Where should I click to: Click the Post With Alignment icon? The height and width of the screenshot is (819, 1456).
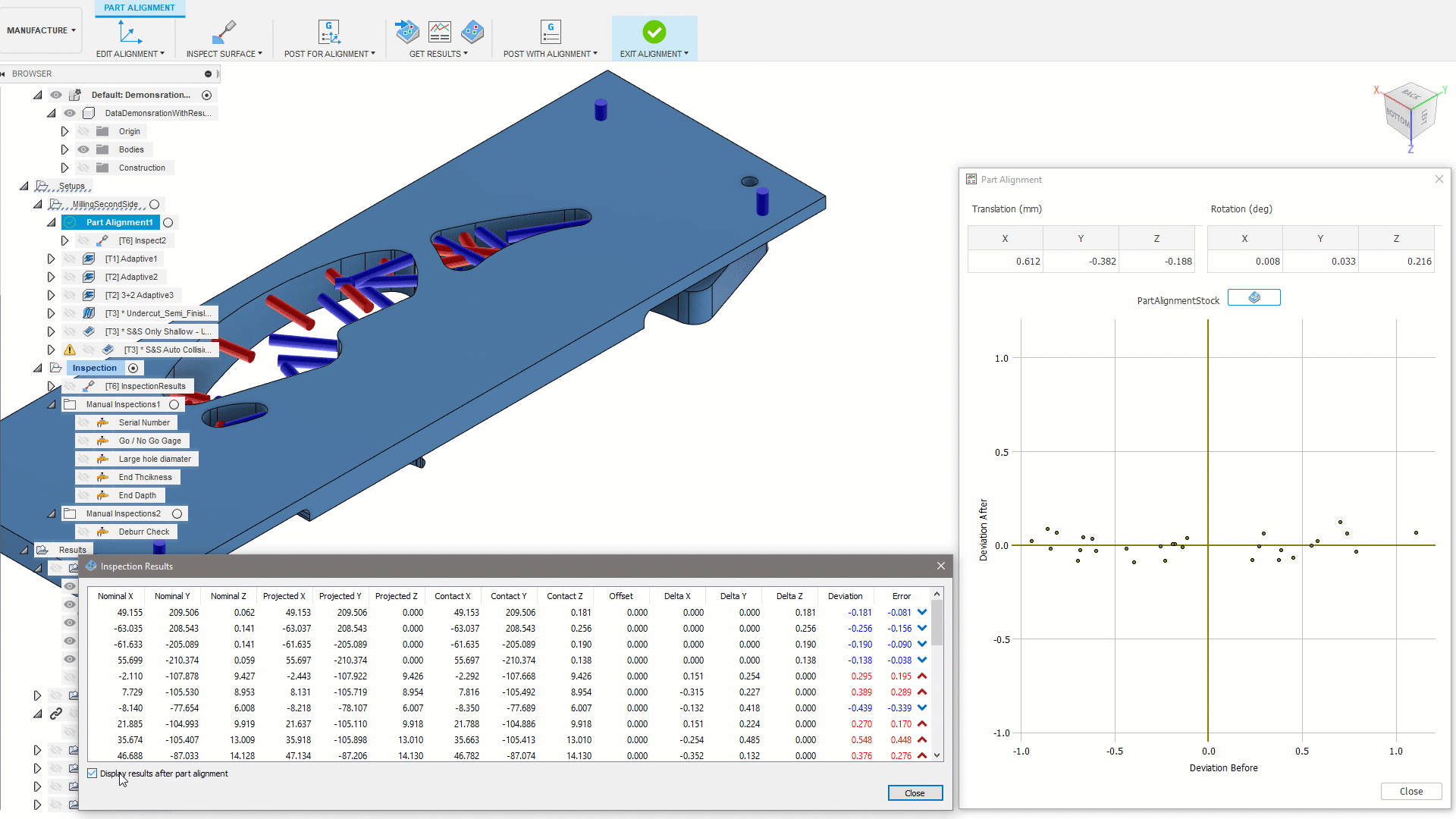tap(551, 33)
